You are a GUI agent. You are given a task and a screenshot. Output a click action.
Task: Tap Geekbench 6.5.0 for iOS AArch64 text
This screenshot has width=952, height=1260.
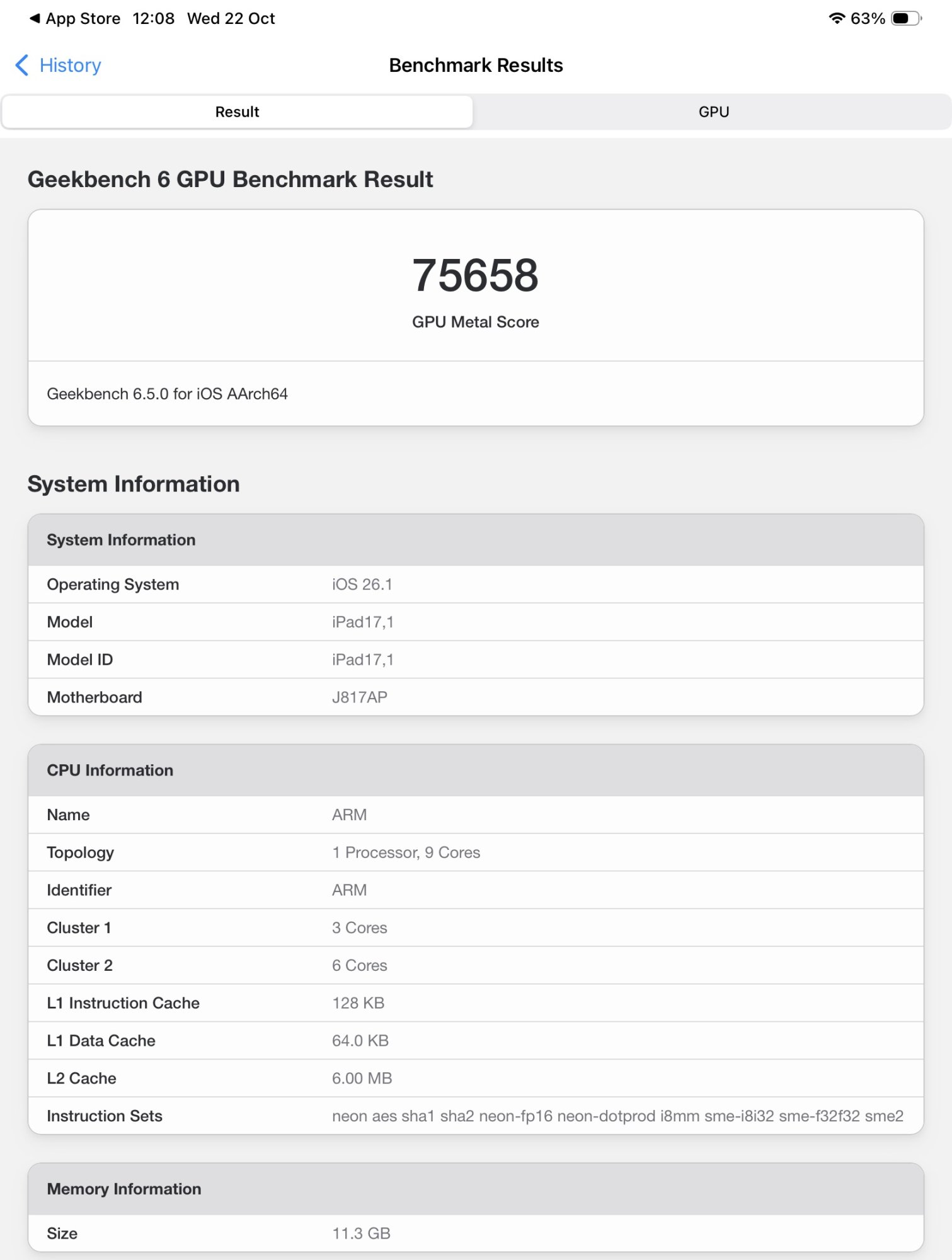pos(167,394)
